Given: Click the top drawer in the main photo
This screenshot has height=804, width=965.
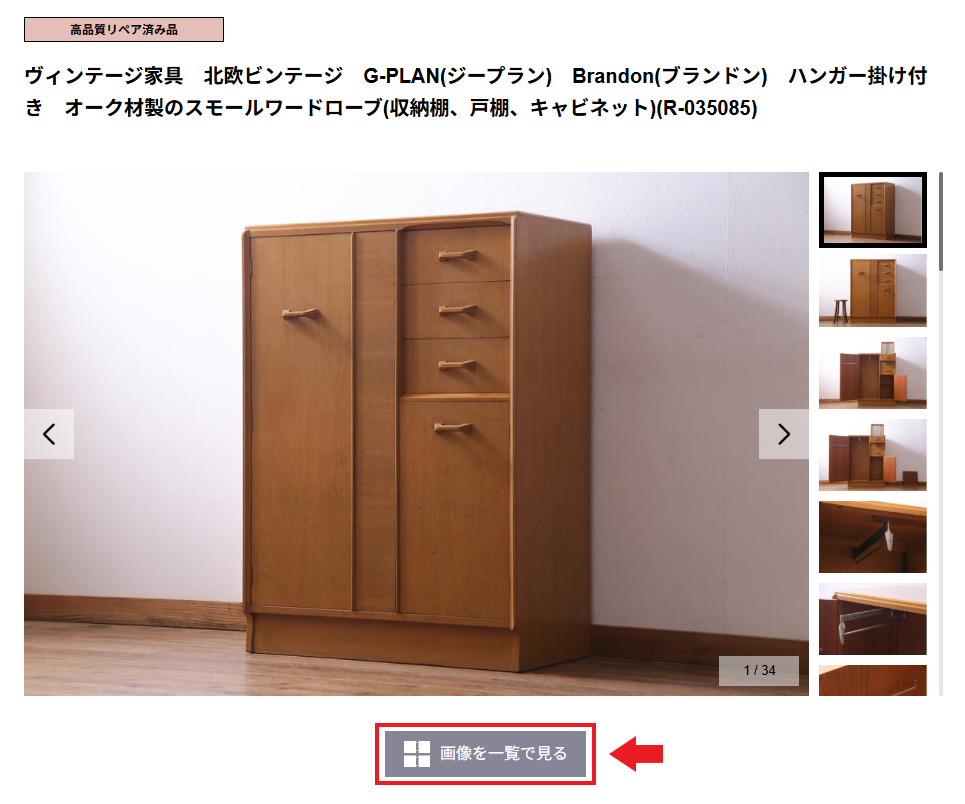Looking at the screenshot, I should click(456, 255).
